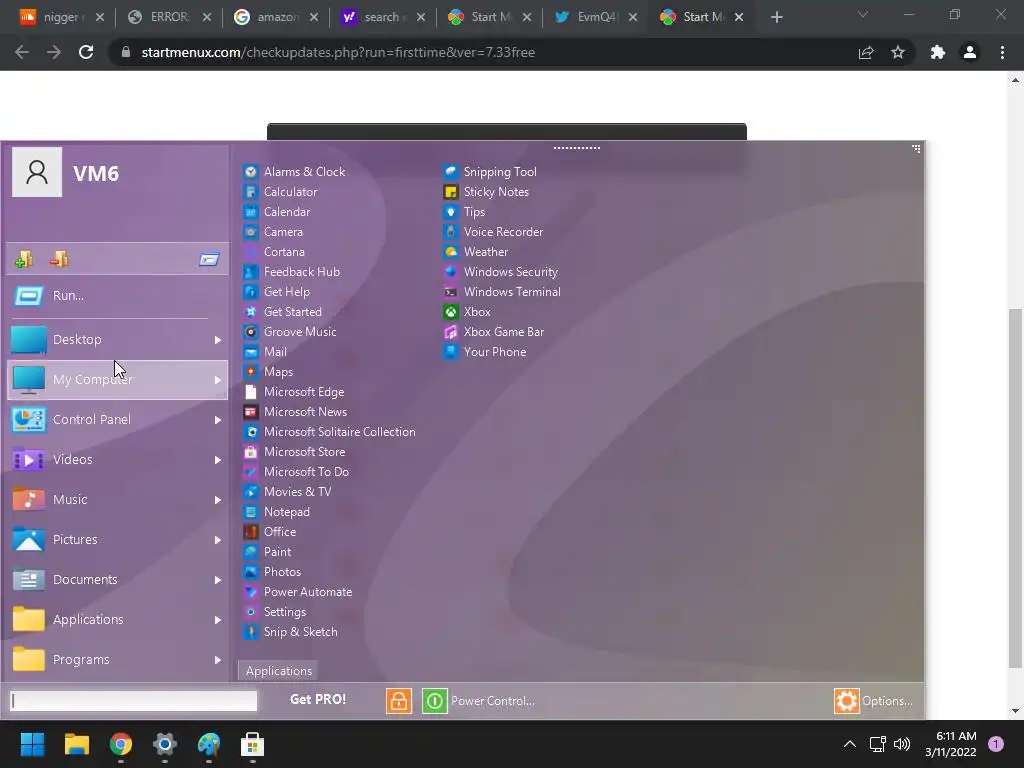Screen dimensions: 1024x768
Task: Launch Calculator from the app list
Action: (x=280, y=192)
